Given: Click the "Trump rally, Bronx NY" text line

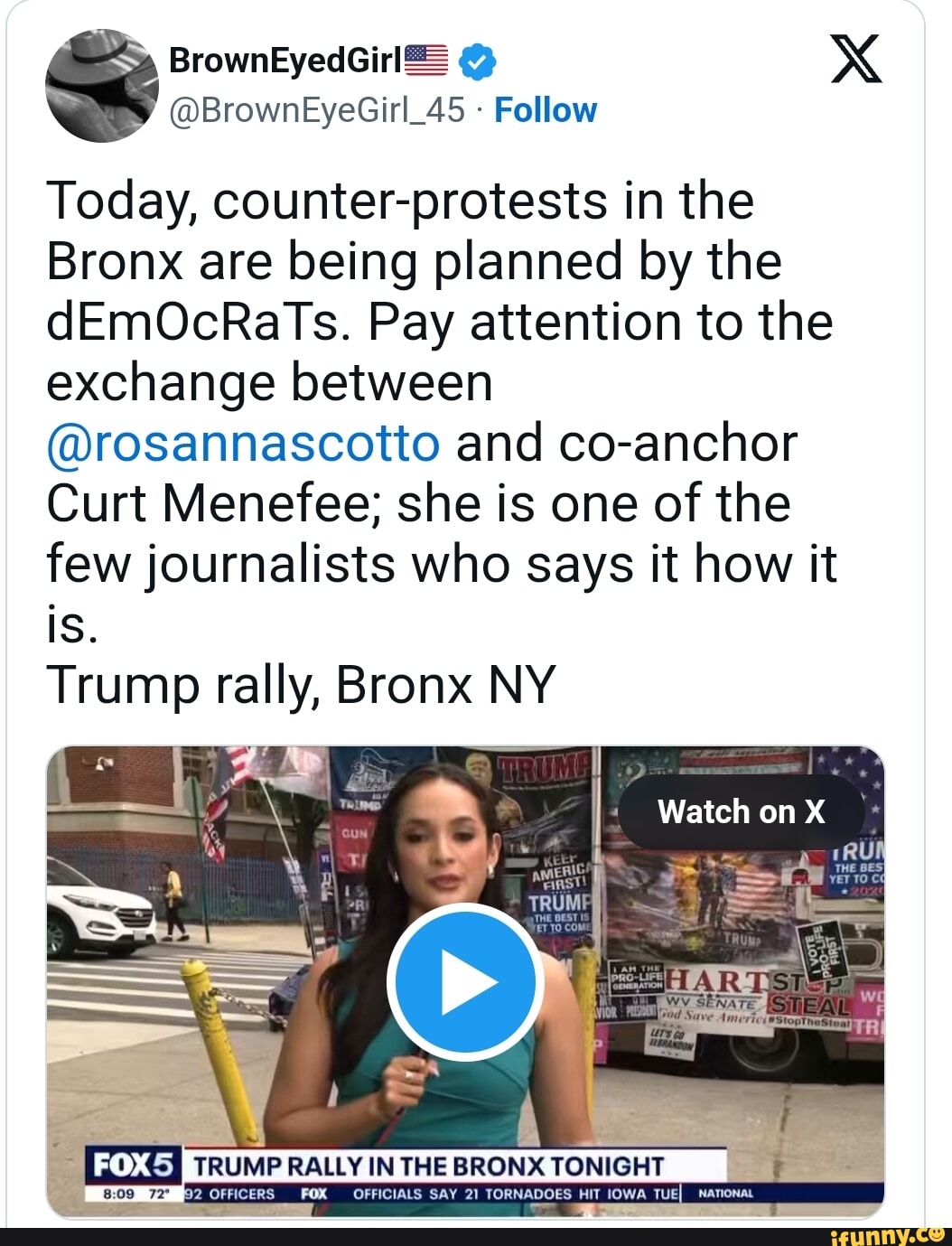Looking at the screenshot, I should [301, 685].
